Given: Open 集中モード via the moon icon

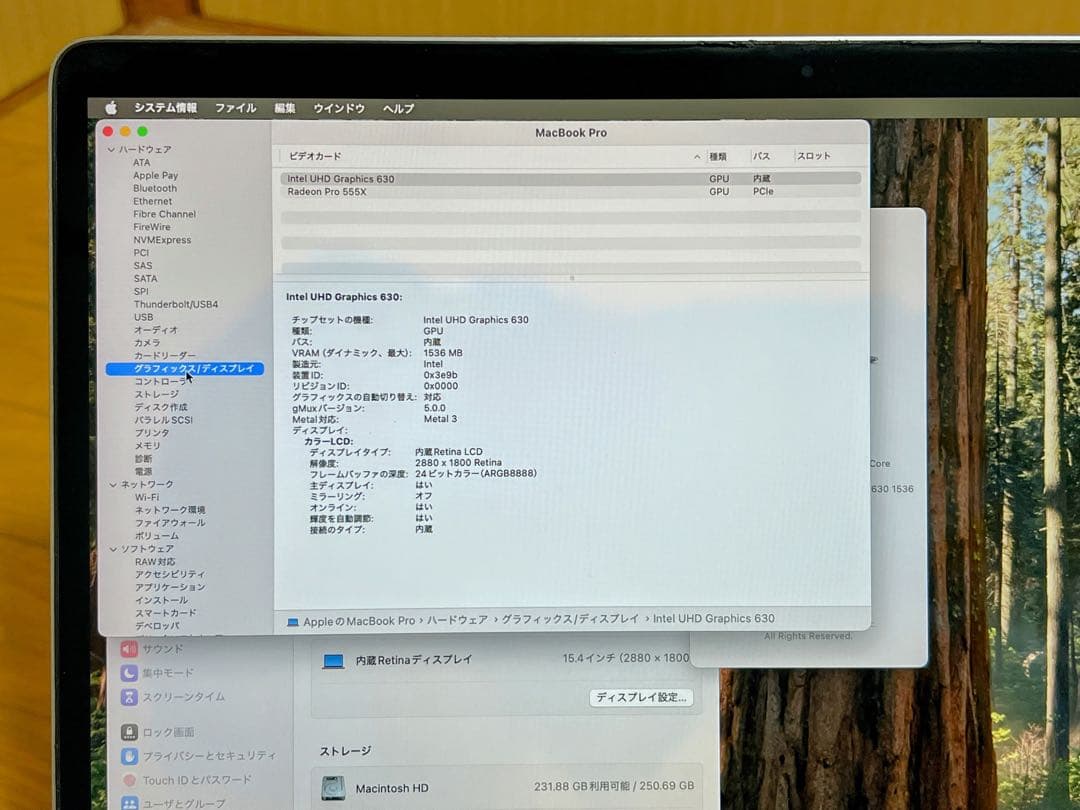Looking at the screenshot, I should click(x=128, y=673).
